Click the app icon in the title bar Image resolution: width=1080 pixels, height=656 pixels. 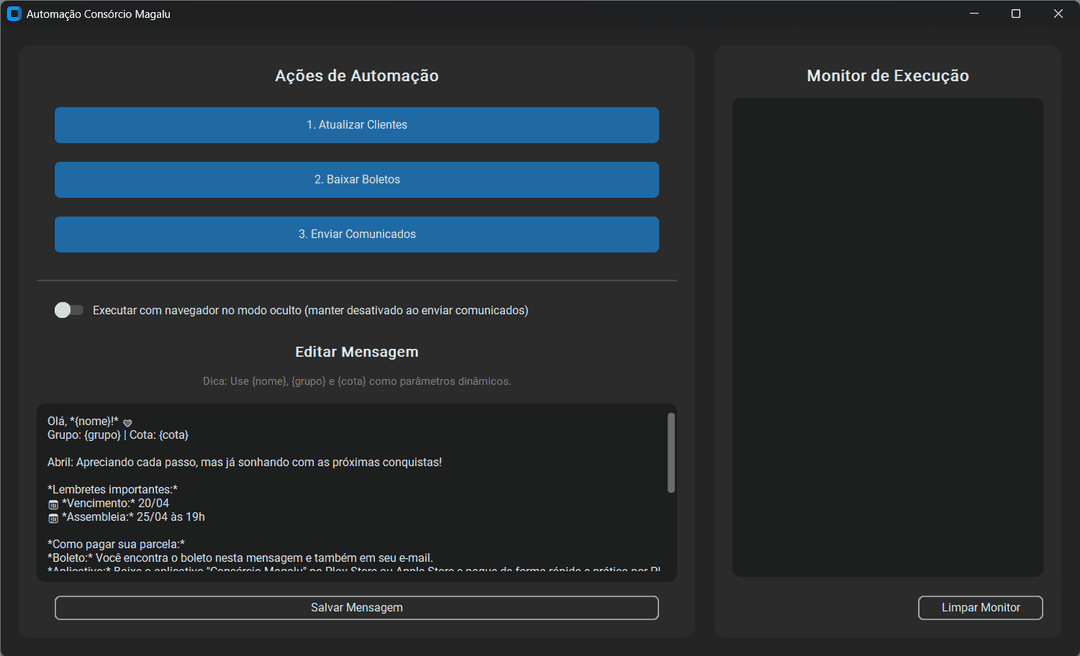point(14,14)
